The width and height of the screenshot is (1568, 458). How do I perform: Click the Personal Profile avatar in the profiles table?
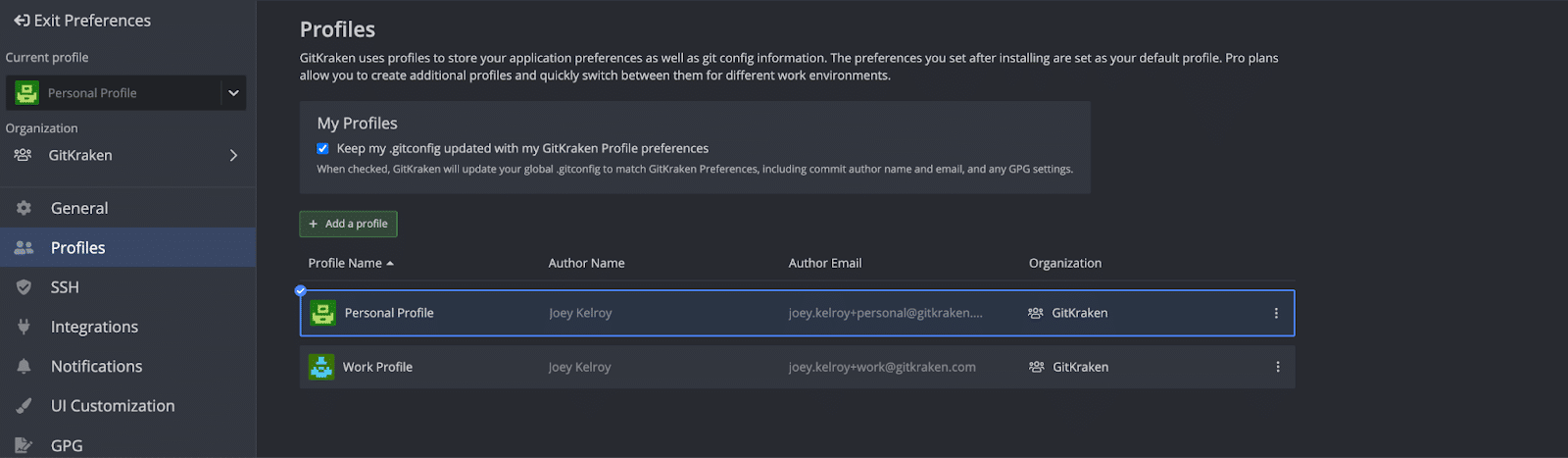323,313
